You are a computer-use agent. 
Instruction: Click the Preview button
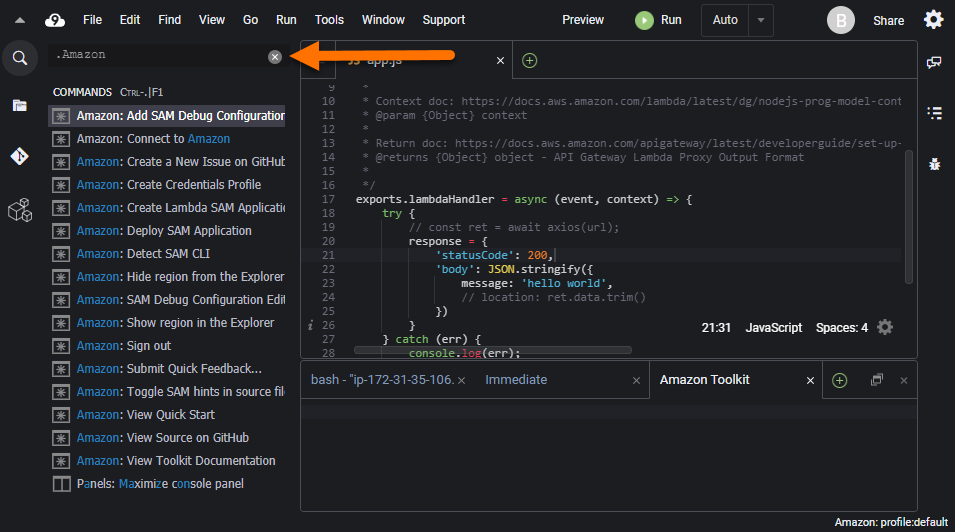[x=583, y=20]
